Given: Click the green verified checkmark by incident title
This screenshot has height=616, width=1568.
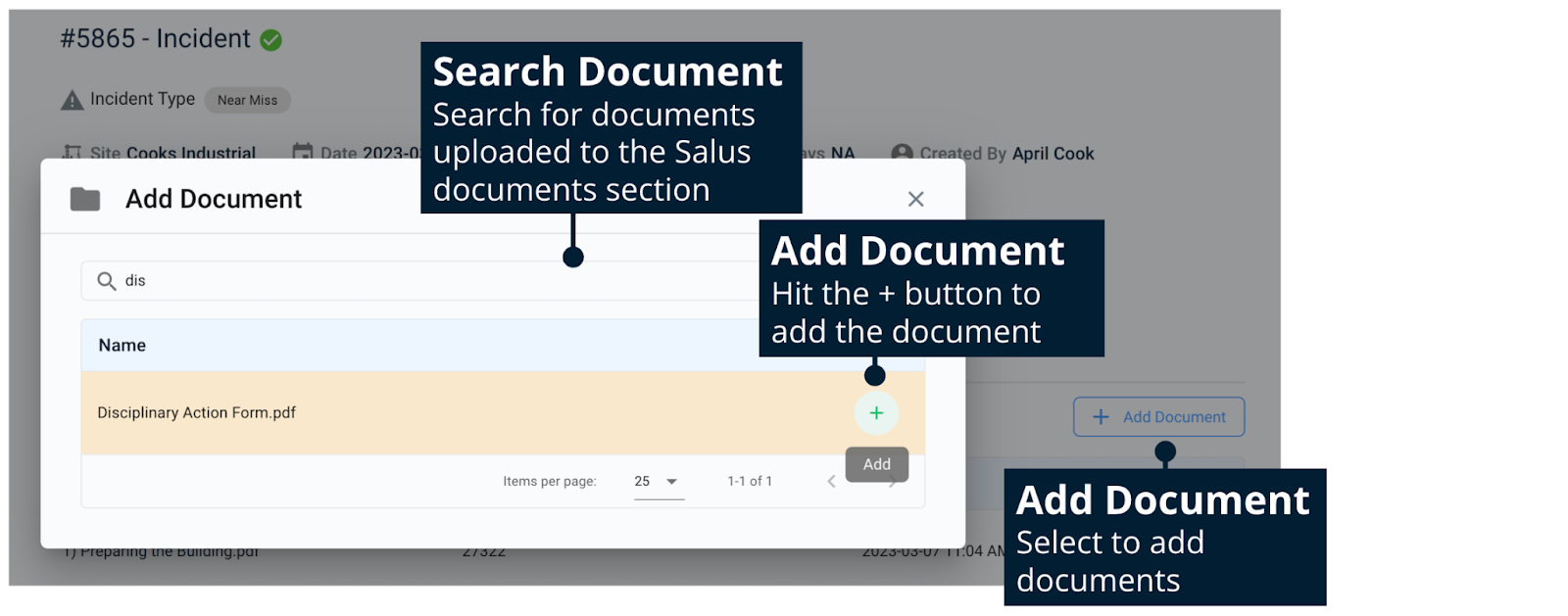Looking at the screenshot, I should click(271, 40).
